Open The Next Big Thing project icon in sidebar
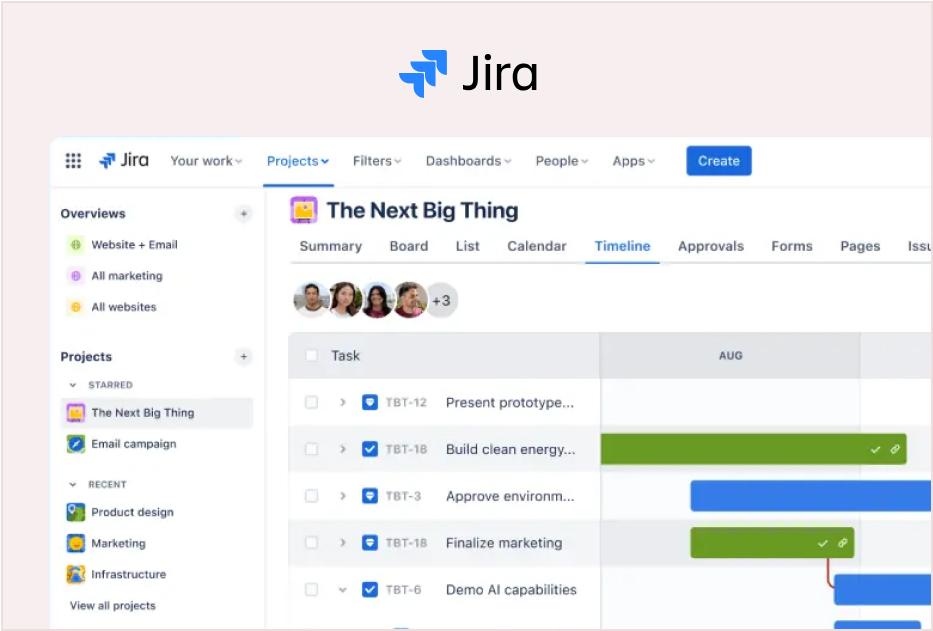 (75, 412)
